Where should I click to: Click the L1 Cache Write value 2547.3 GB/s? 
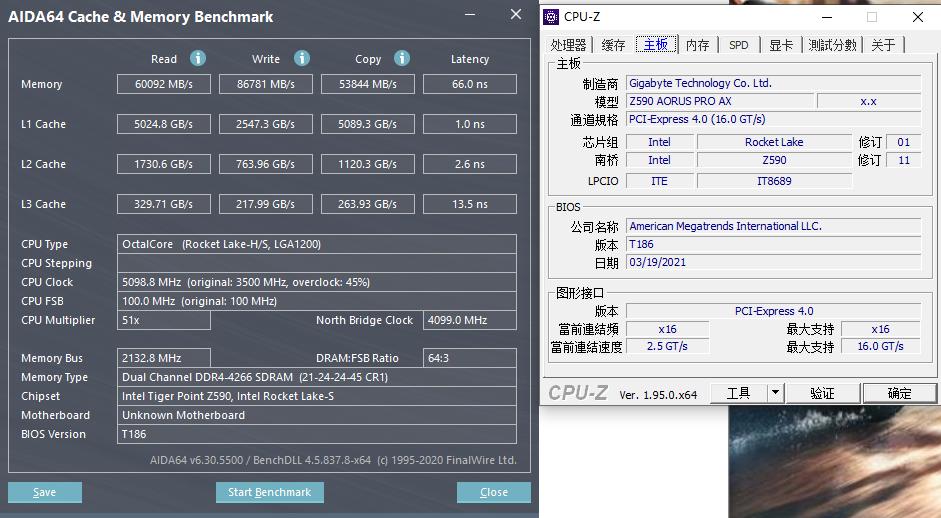coord(266,124)
